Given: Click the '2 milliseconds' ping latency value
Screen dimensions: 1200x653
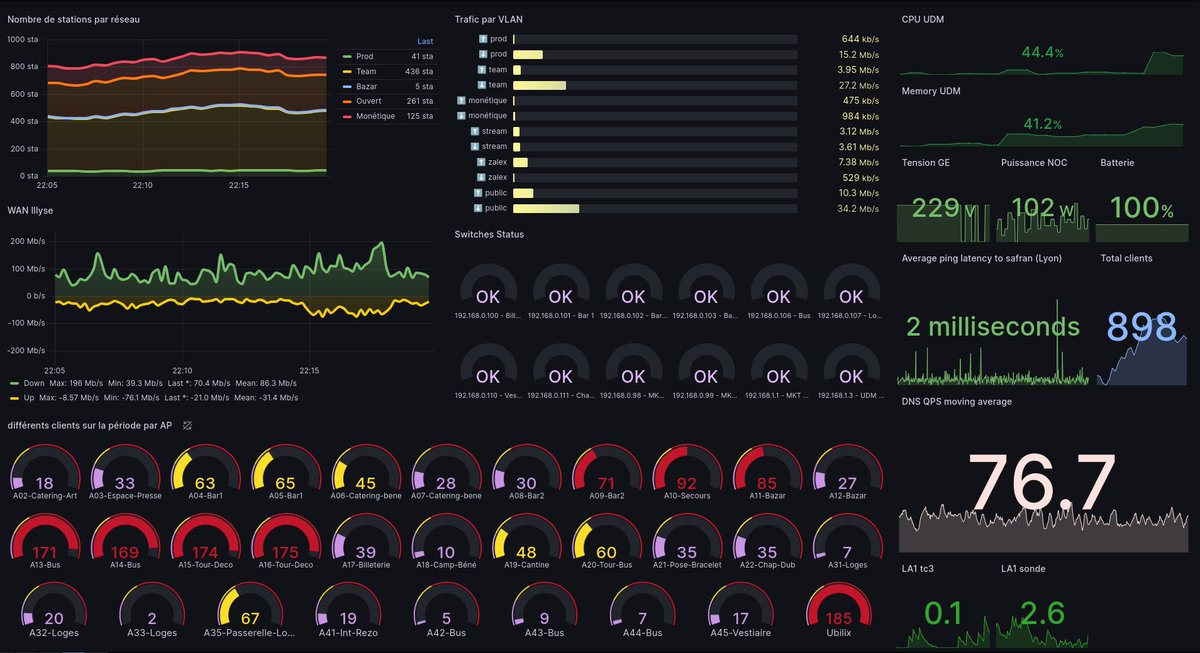Looking at the screenshot, I should point(993,327).
